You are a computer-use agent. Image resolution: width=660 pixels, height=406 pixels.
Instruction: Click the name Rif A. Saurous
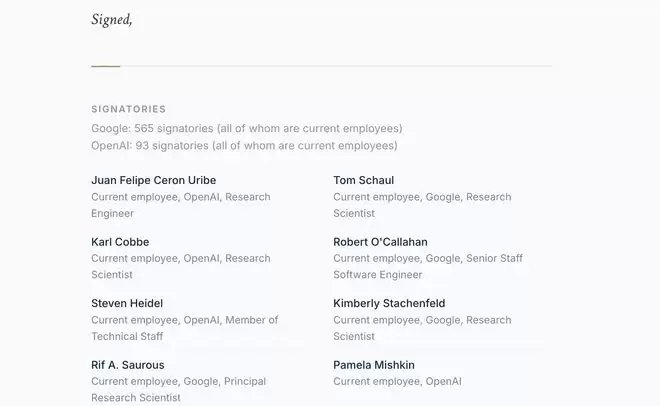click(x=128, y=365)
